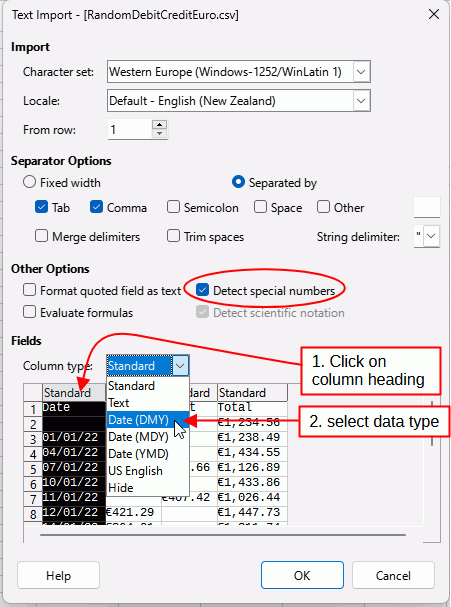
Task: Enable Evaluate formulas checkbox
Action: click(29, 312)
